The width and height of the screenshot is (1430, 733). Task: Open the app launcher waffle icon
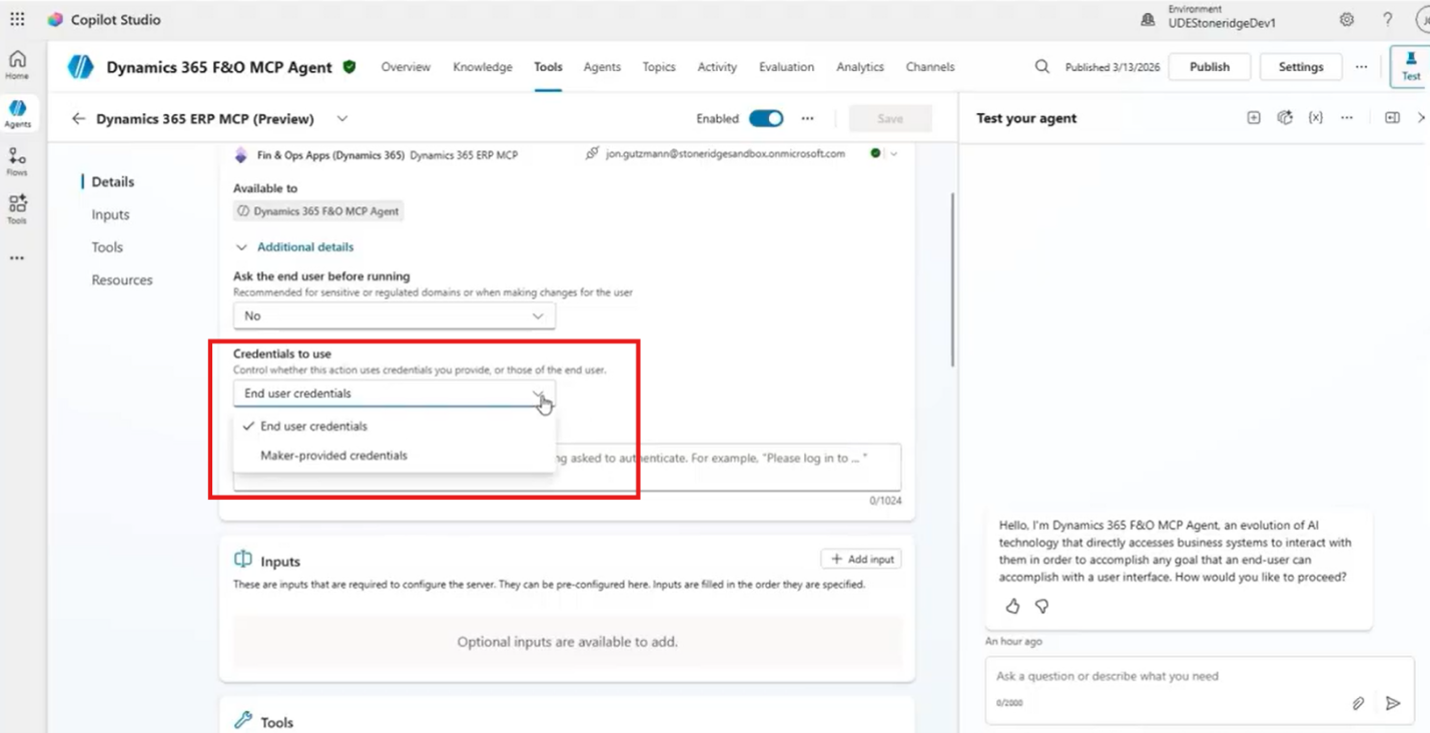17,19
